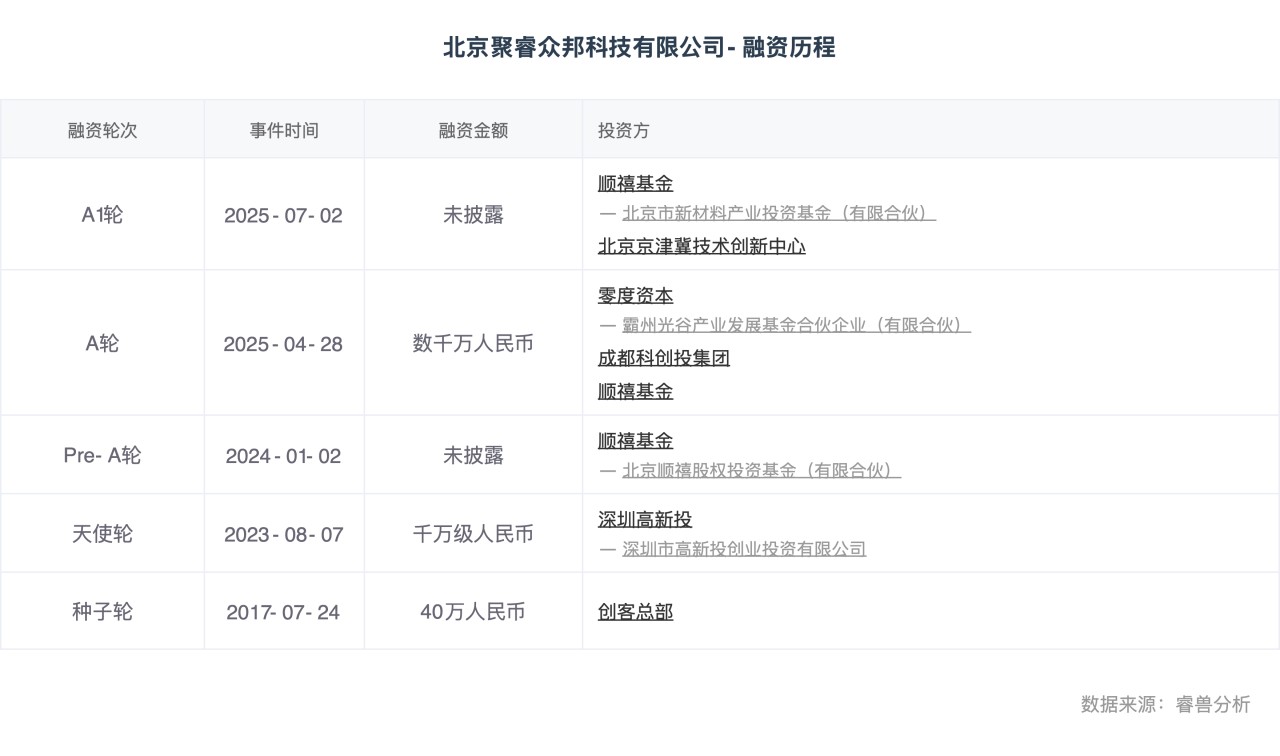
Task: Click the 40万人民币 amount cell
Action: (473, 612)
